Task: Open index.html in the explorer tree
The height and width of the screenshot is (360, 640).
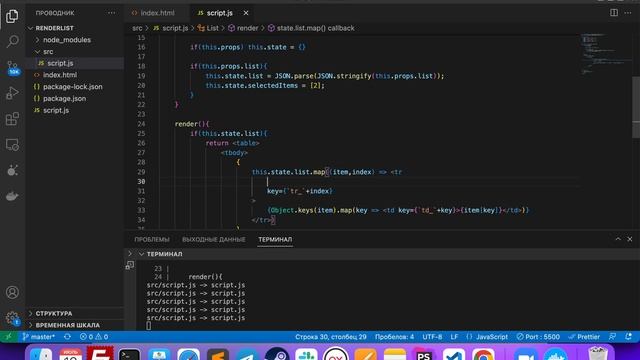Action: 60,75
